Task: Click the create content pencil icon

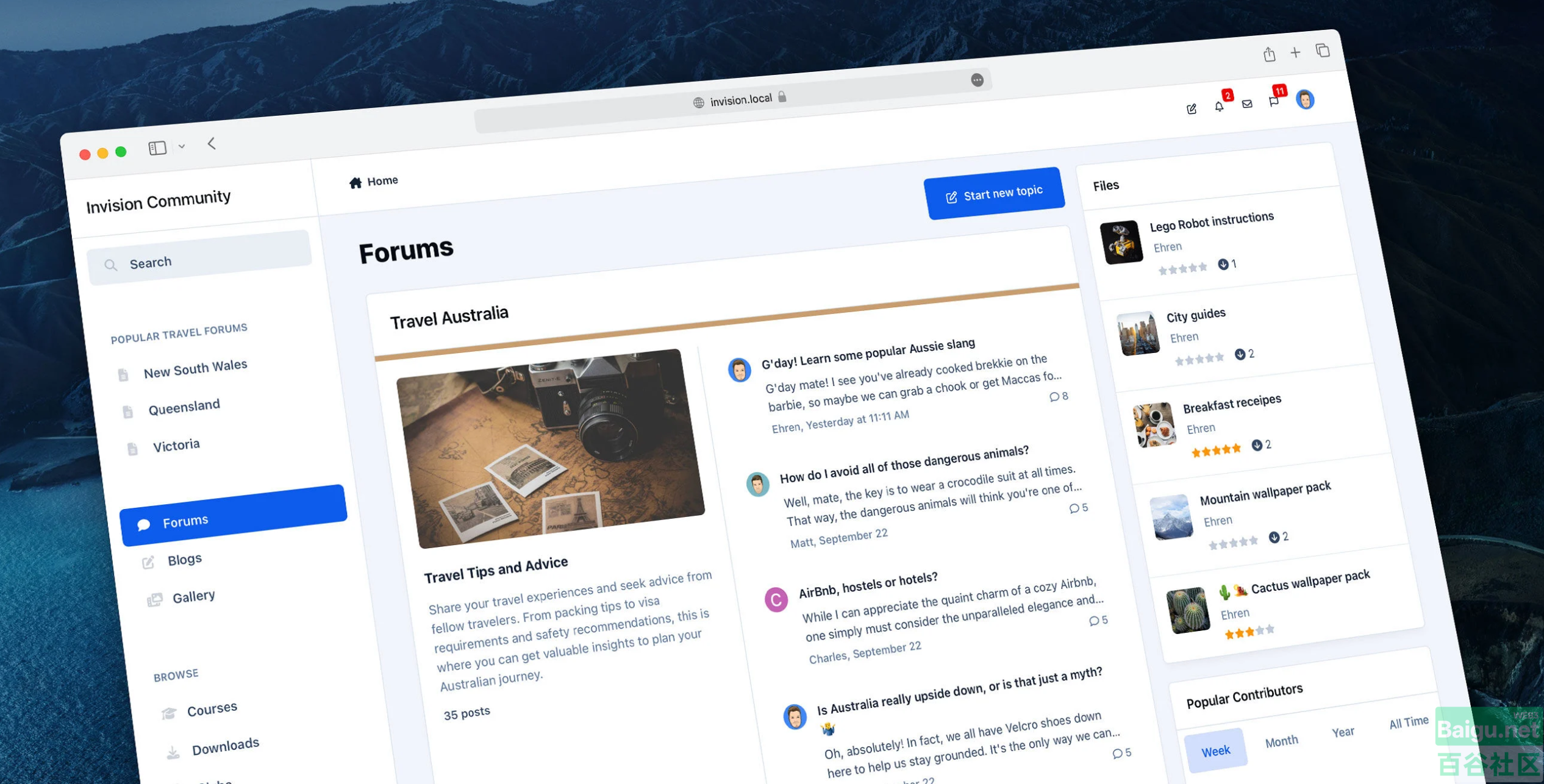Action: pyautogui.click(x=1192, y=109)
